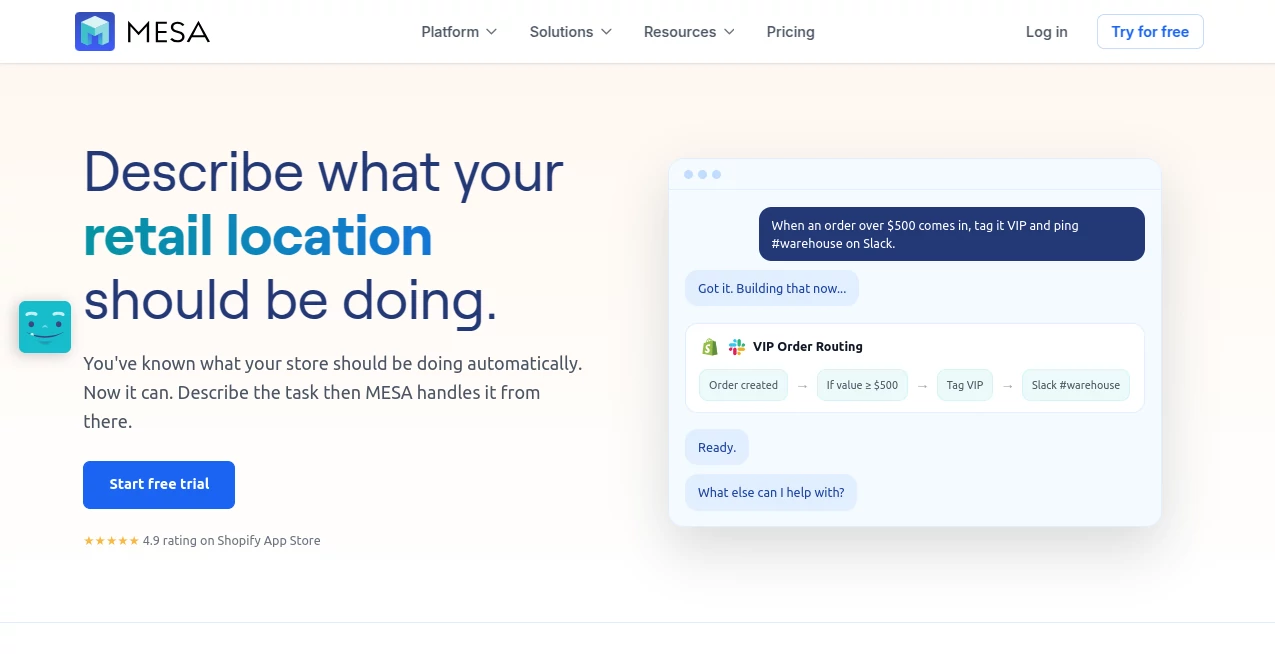Select the Order created step chip
The width and height of the screenshot is (1275, 654).
click(743, 385)
